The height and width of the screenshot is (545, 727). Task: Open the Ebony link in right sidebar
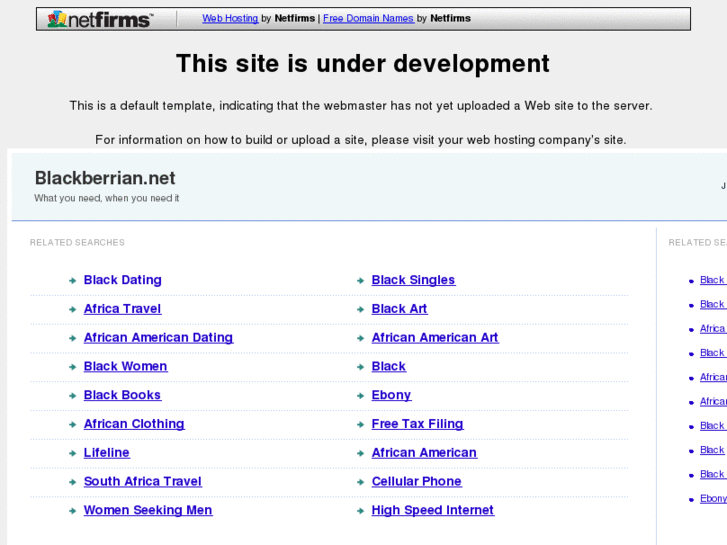pos(713,499)
